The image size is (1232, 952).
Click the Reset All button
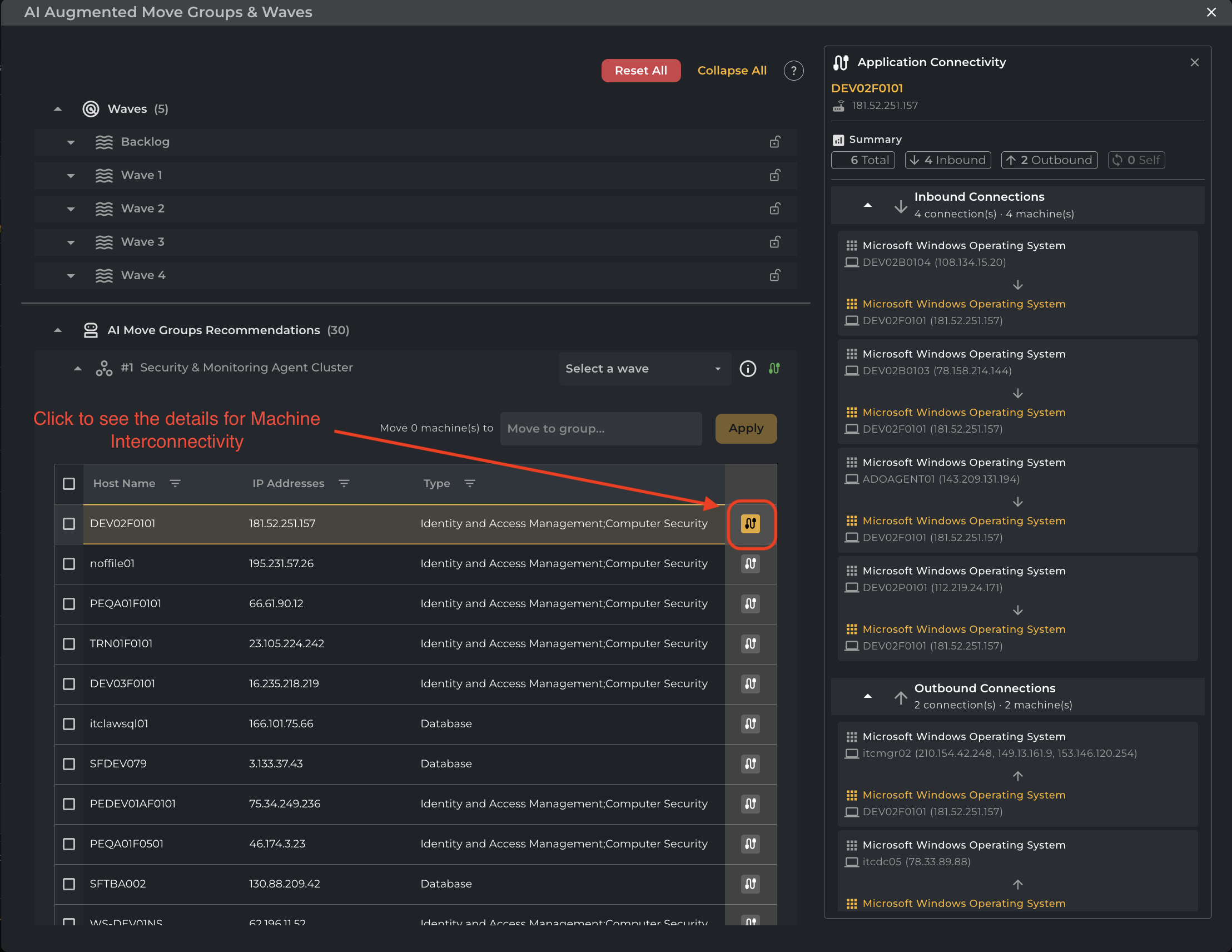click(640, 71)
